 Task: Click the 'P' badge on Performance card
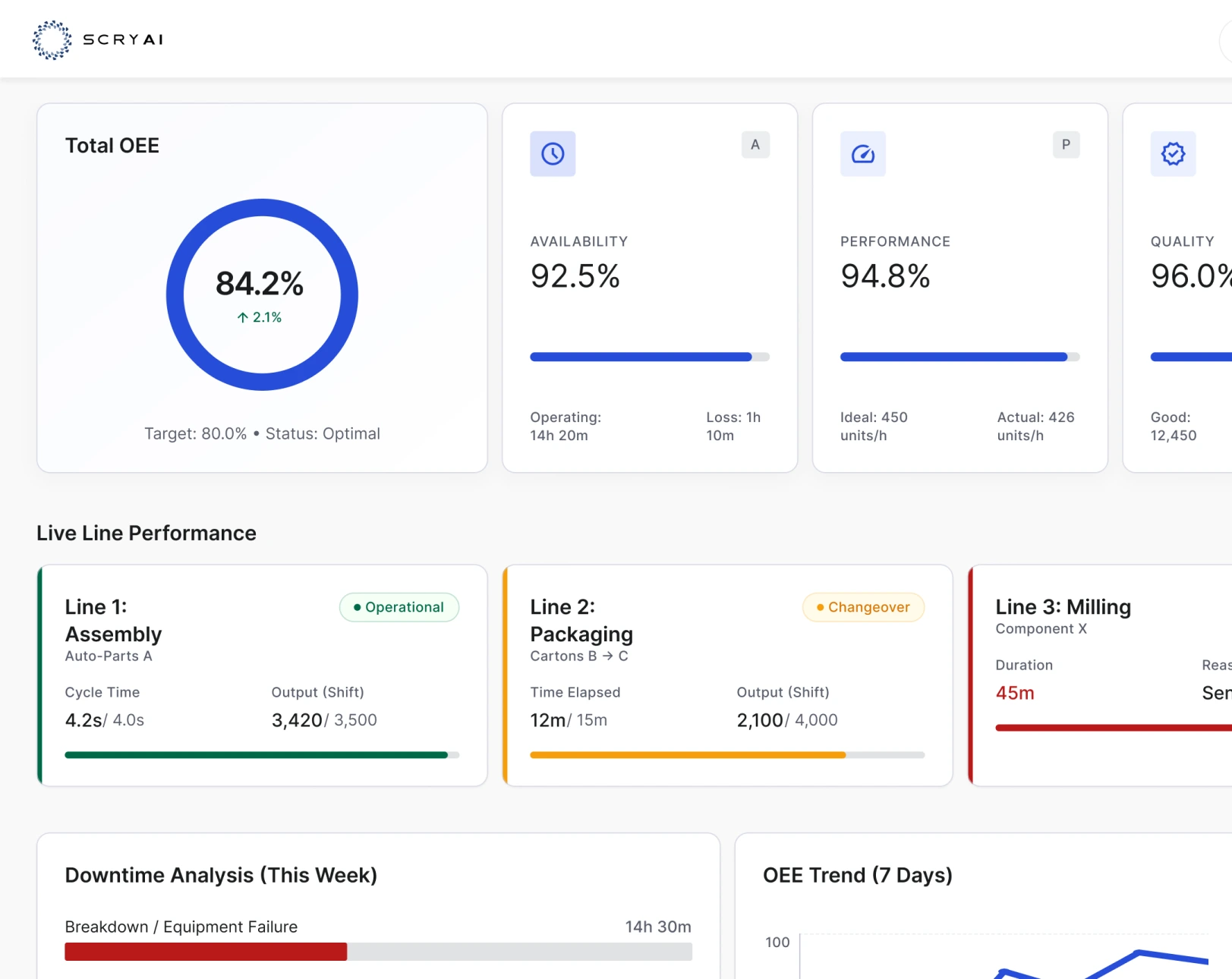pyautogui.click(x=1066, y=144)
